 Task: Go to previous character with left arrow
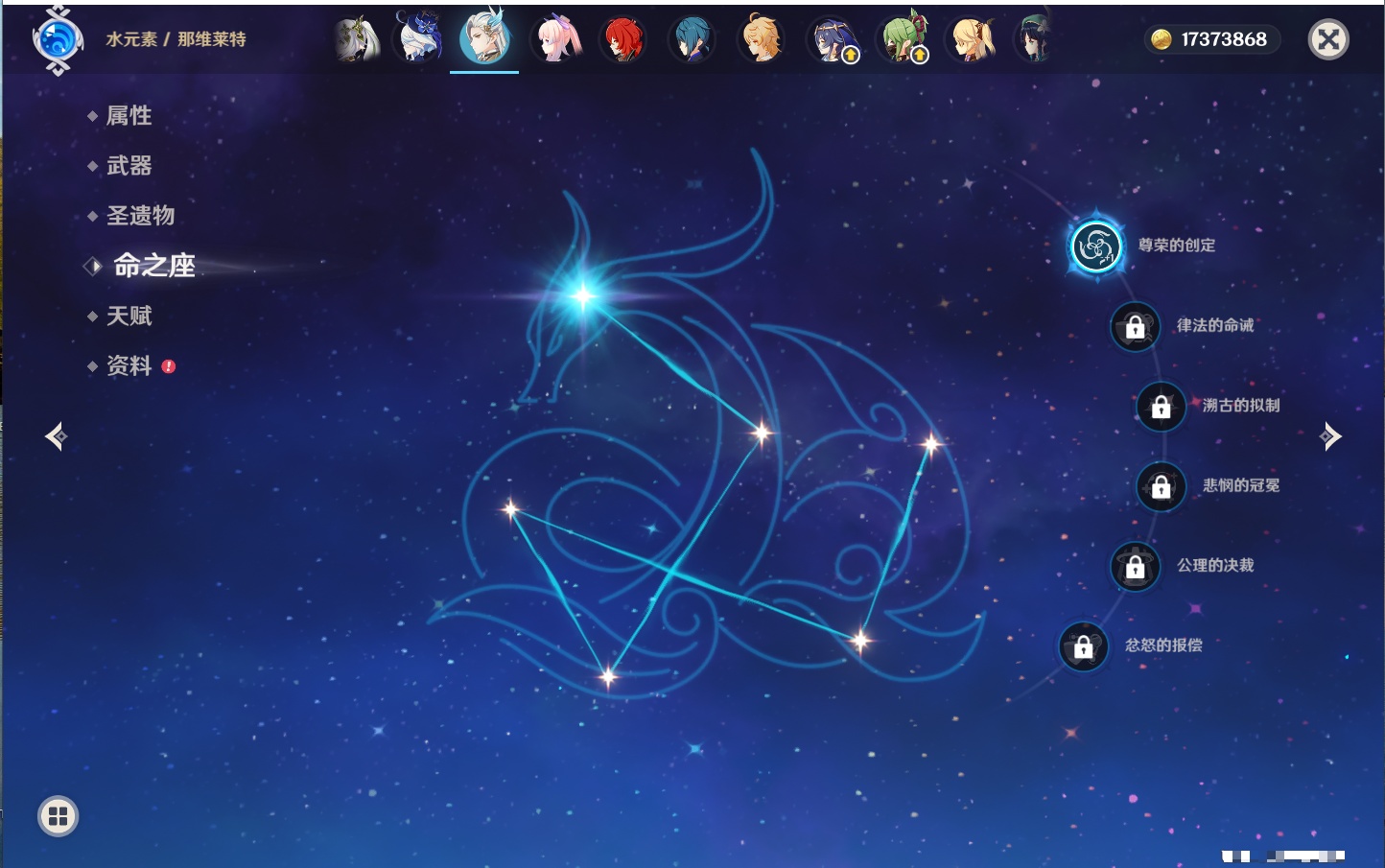pyautogui.click(x=56, y=436)
